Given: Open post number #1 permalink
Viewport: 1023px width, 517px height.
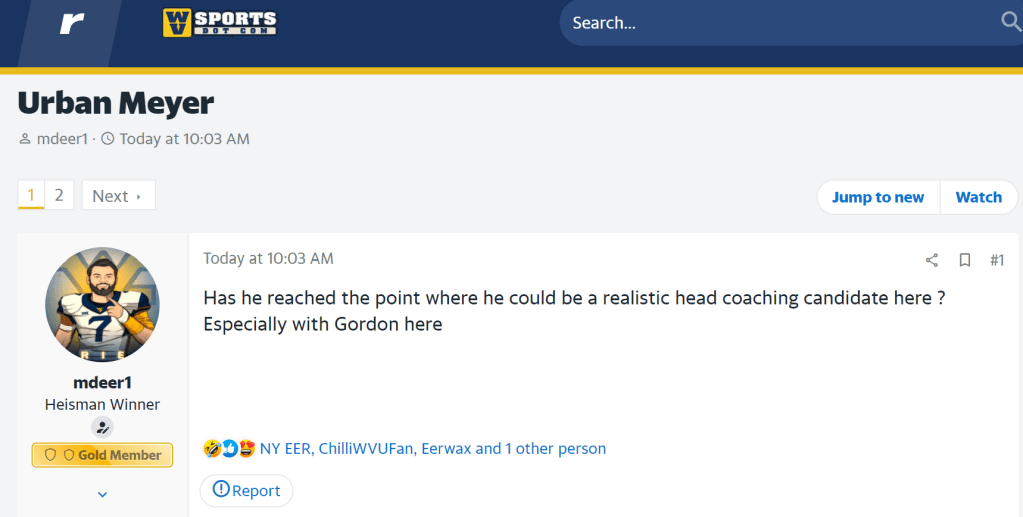Looking at the screenshot, I should 997,260.
